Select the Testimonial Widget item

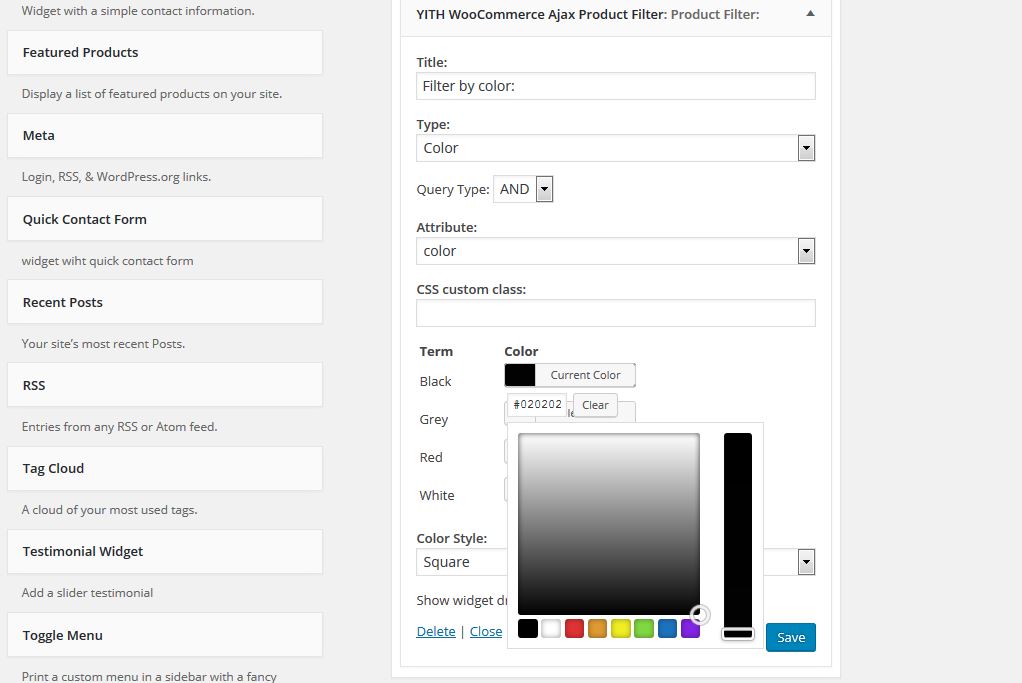165,551
